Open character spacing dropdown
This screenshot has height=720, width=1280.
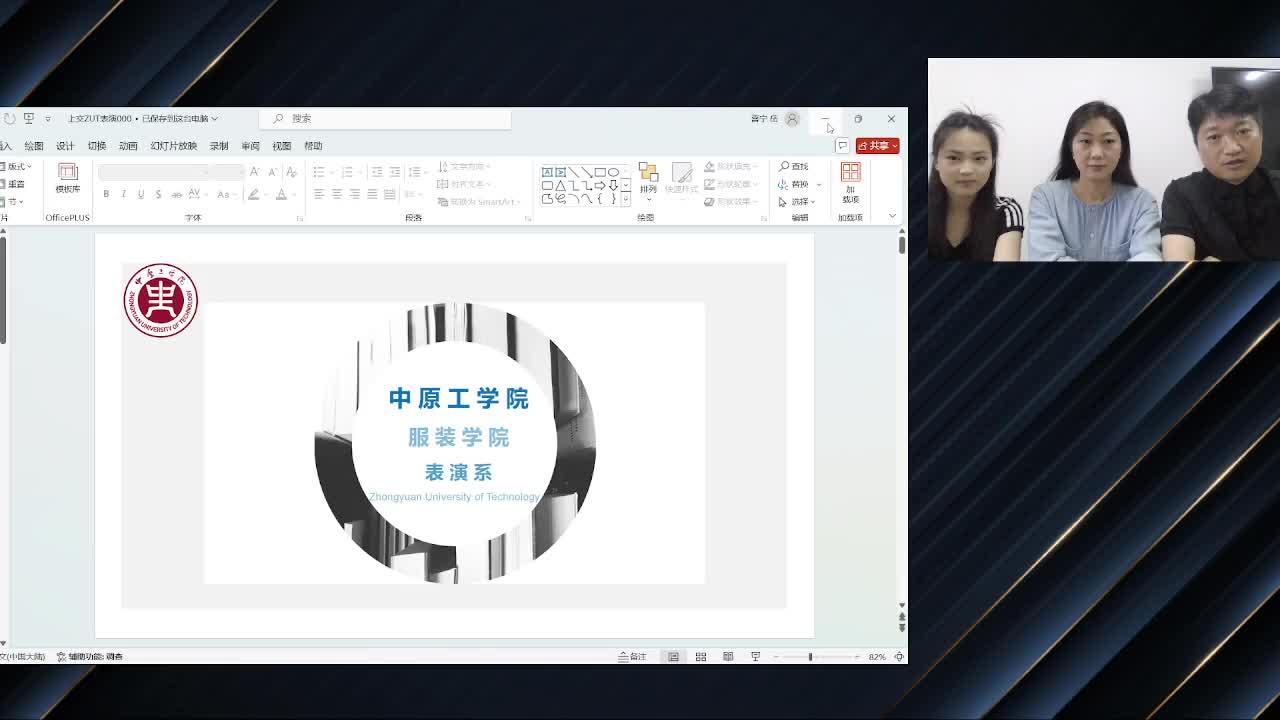pos(197,194)
